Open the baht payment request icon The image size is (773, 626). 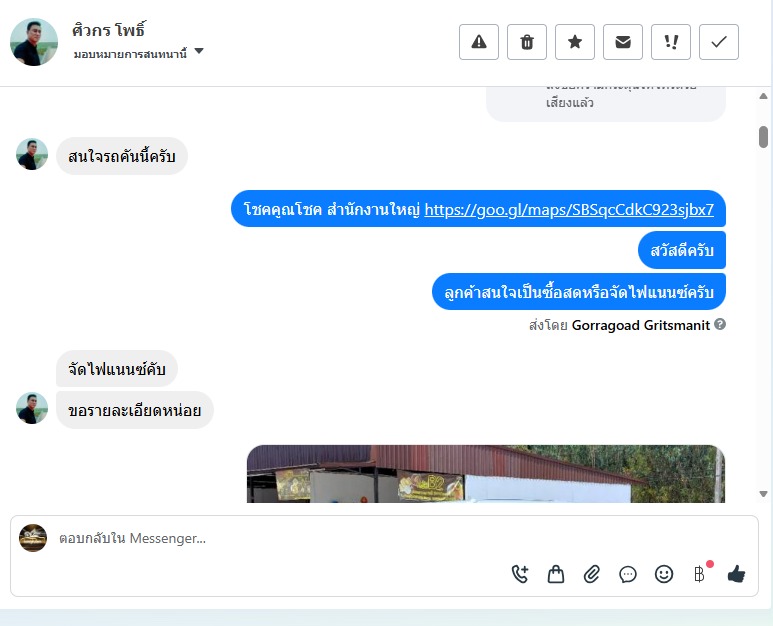pos(701,573)
